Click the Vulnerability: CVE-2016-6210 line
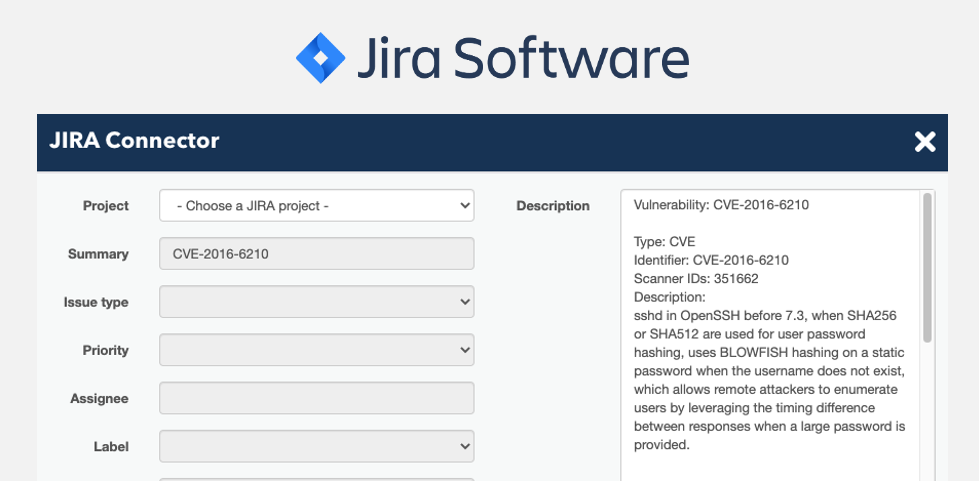 (721, 204)
